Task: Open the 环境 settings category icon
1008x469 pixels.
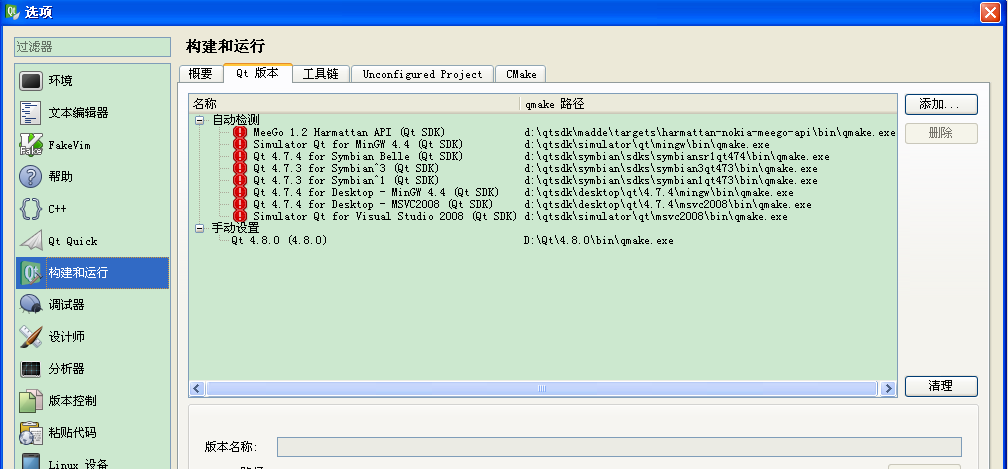Action: coord(31,81)
